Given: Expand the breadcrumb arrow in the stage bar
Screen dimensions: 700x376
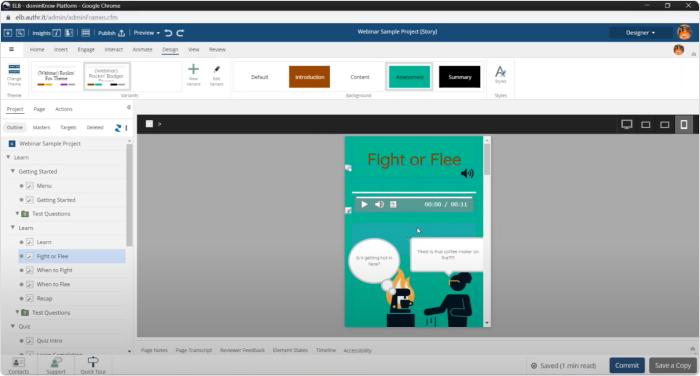Looking at the screenshot, I should (159, 124).
